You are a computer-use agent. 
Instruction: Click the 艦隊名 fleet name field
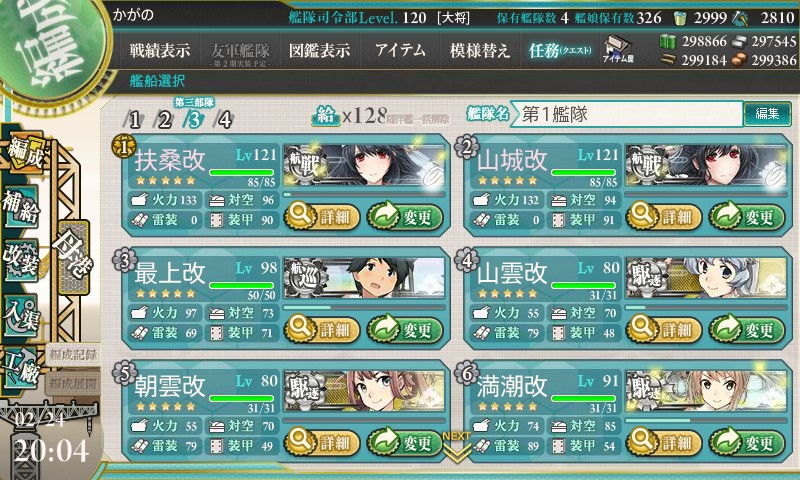click(627, 114)
